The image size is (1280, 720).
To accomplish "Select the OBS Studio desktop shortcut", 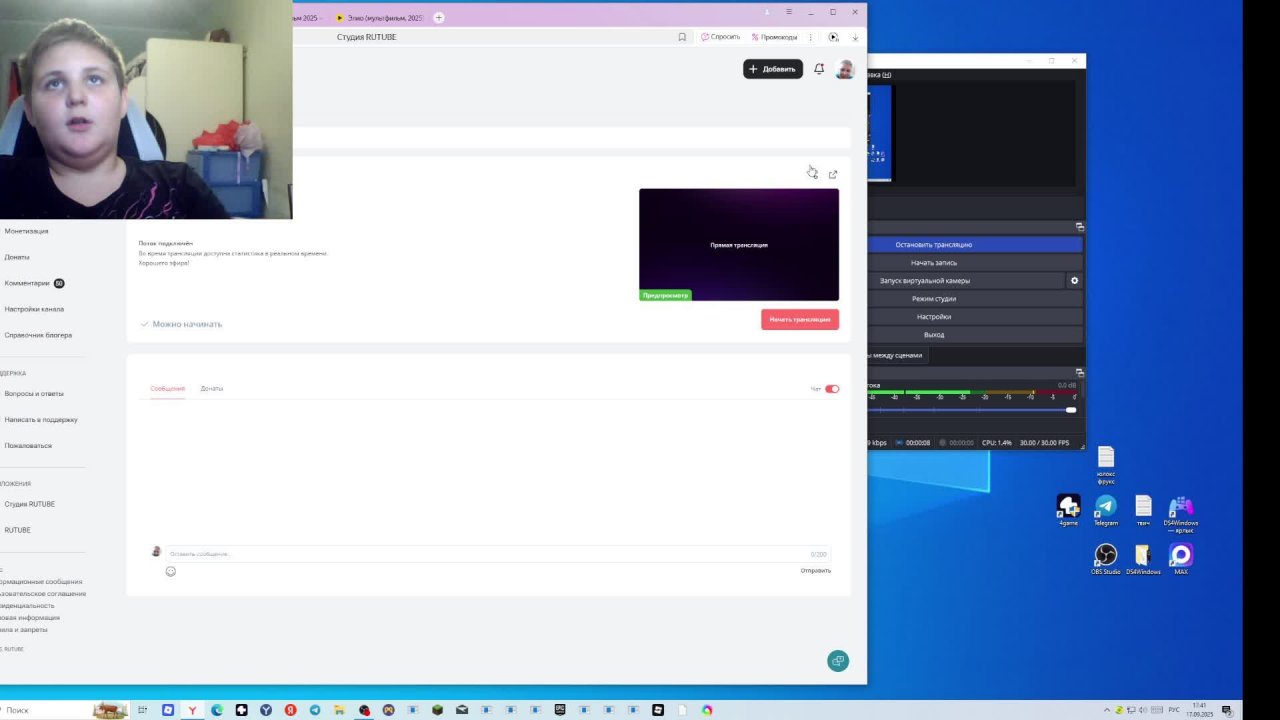I will point(1105,559).
